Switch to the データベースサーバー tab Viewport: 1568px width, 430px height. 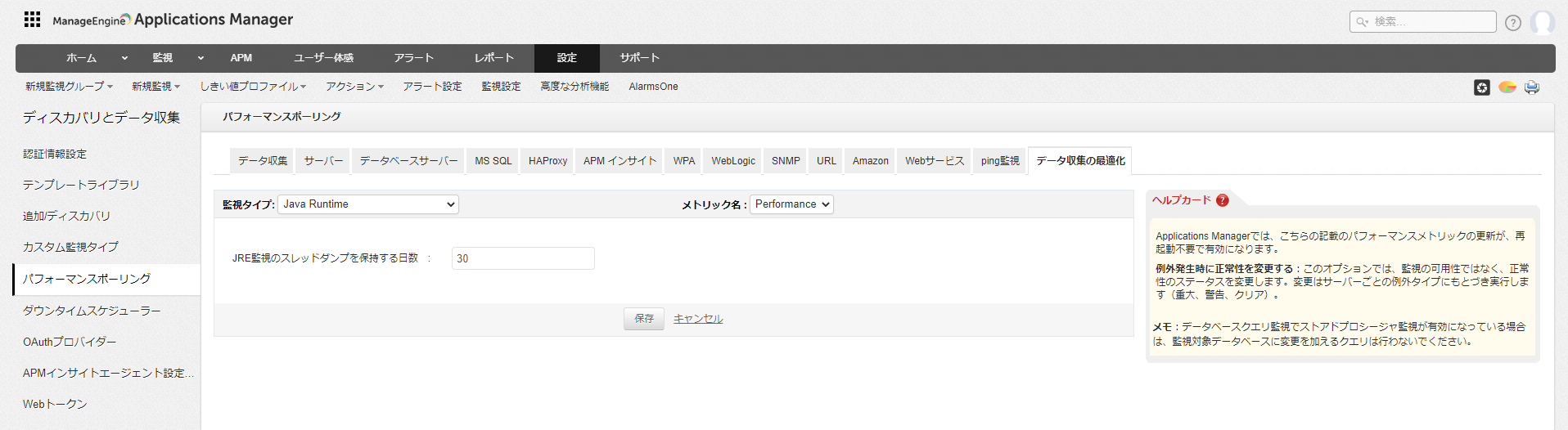click(x=408, y=161)
